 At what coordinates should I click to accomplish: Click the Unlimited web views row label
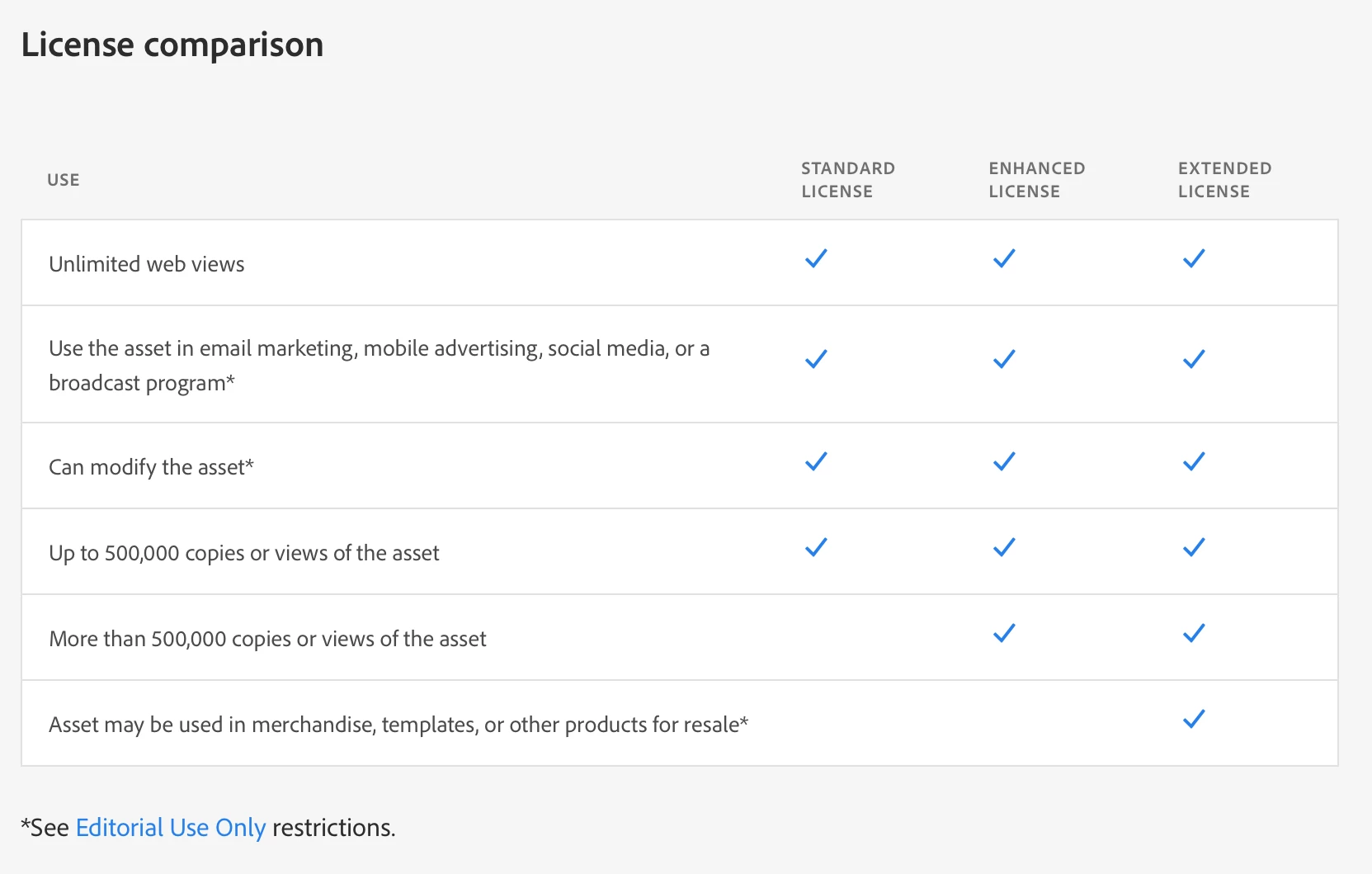[147, 264]
